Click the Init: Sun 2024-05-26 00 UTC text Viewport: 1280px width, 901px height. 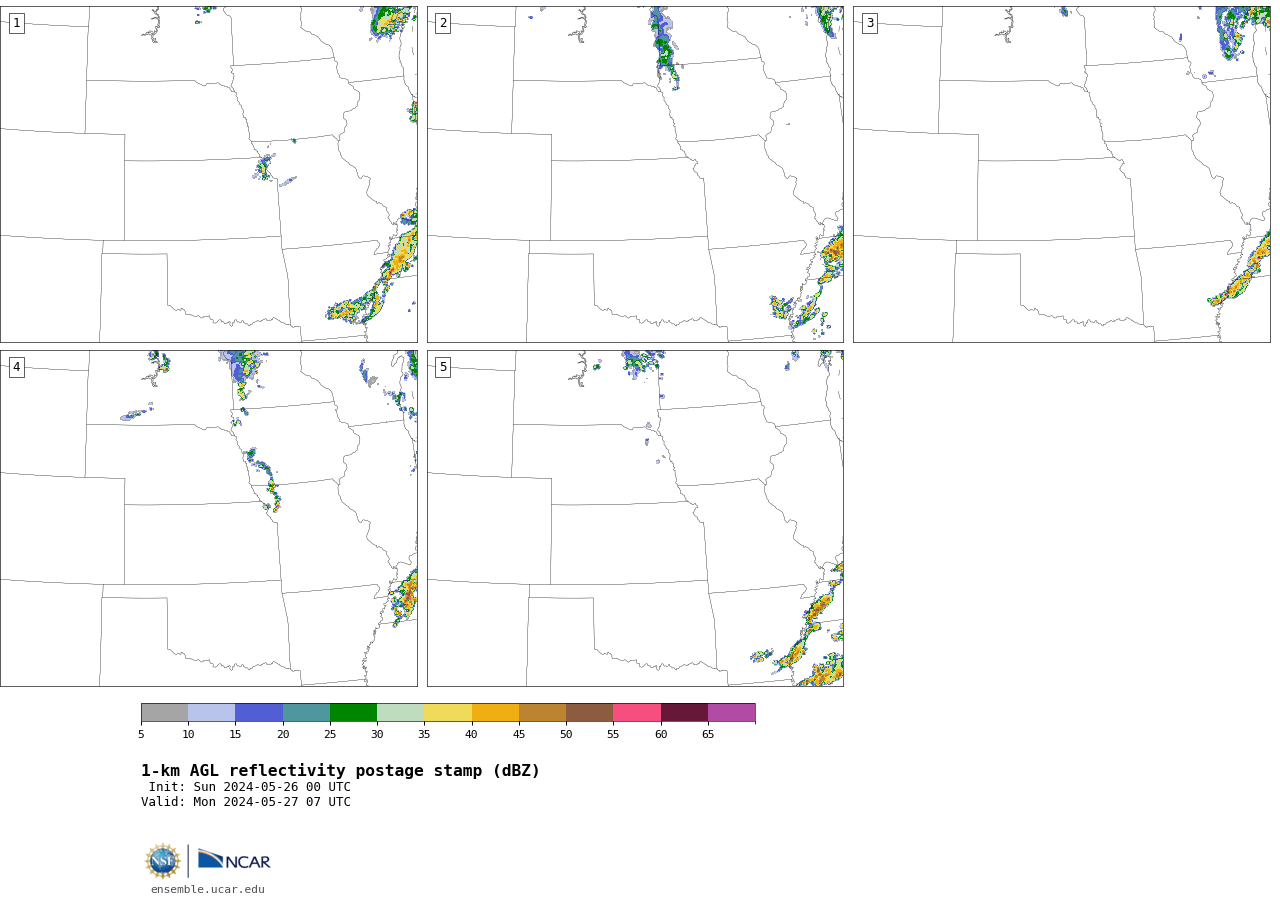tap(250, 787)
